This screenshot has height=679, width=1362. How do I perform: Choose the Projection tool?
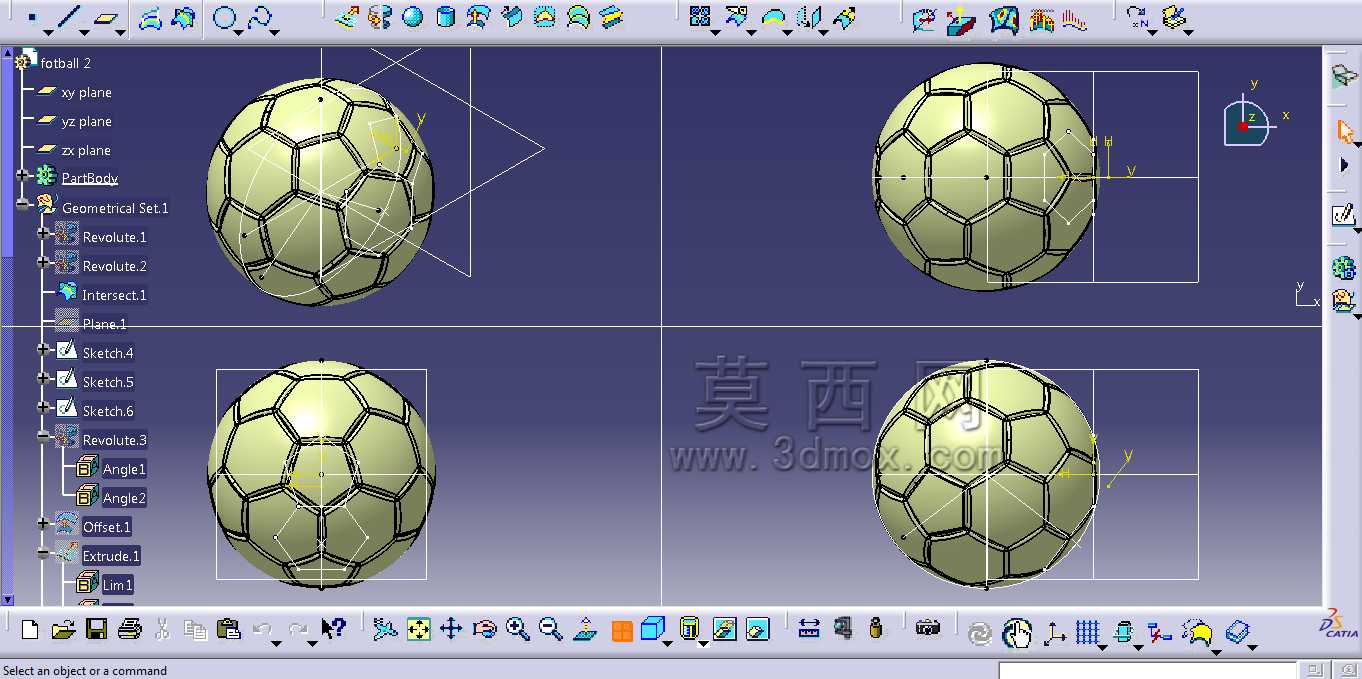coord(149,18)
